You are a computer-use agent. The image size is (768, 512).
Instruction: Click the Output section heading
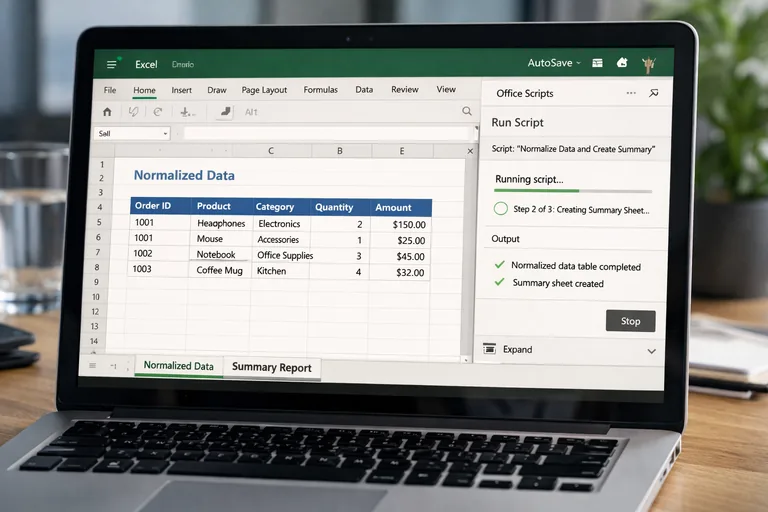pyautogui.click(x=505, y=239)
